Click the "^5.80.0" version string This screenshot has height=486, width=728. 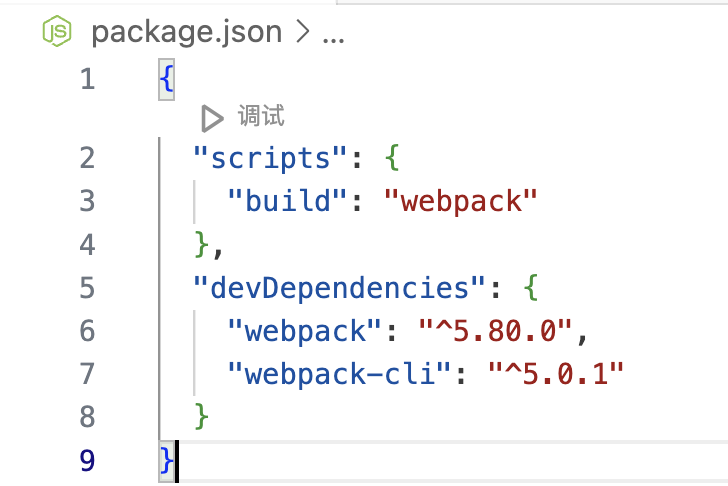[496, 330]
